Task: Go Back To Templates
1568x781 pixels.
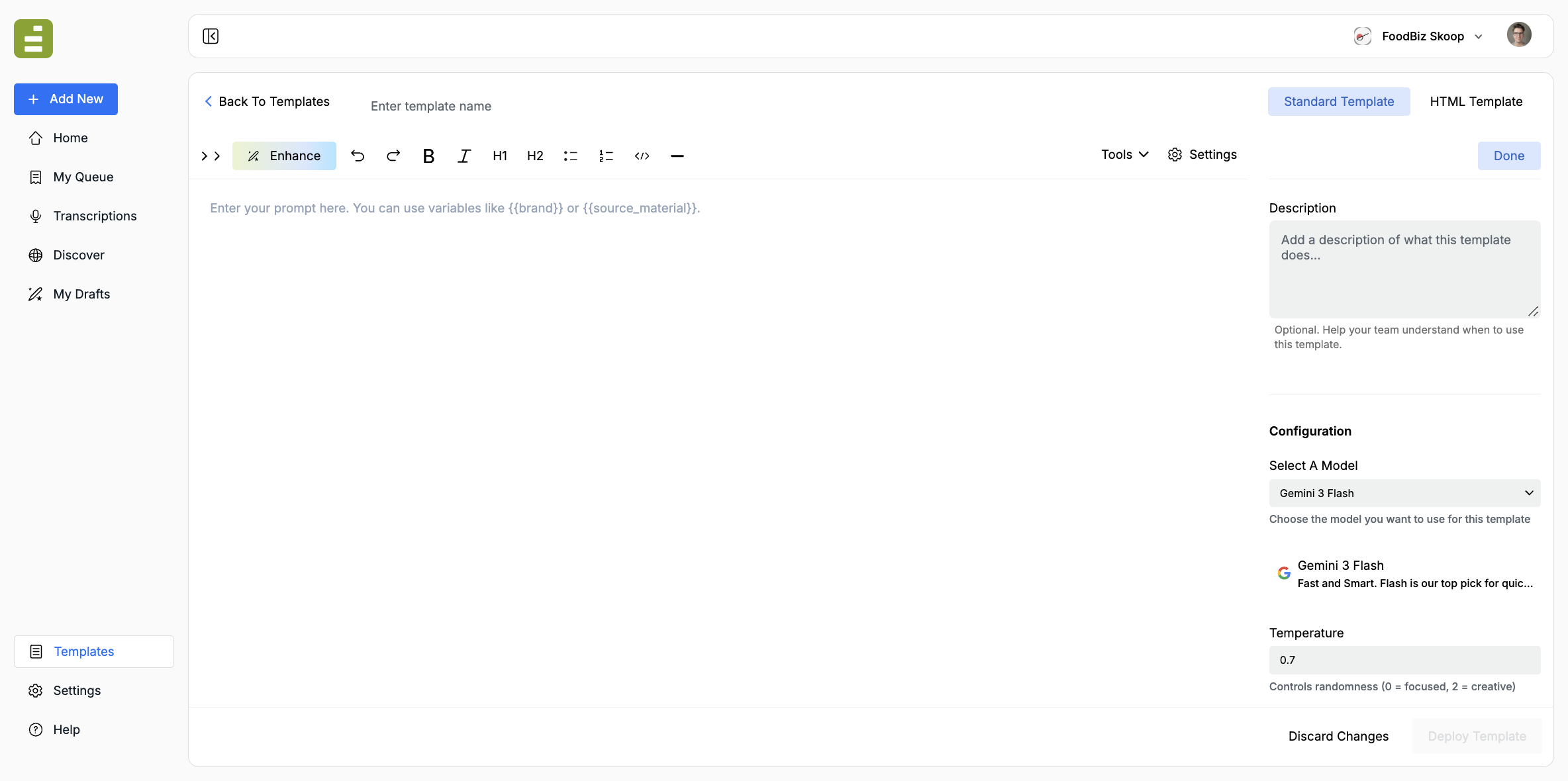Action: [x=267, y=101]
